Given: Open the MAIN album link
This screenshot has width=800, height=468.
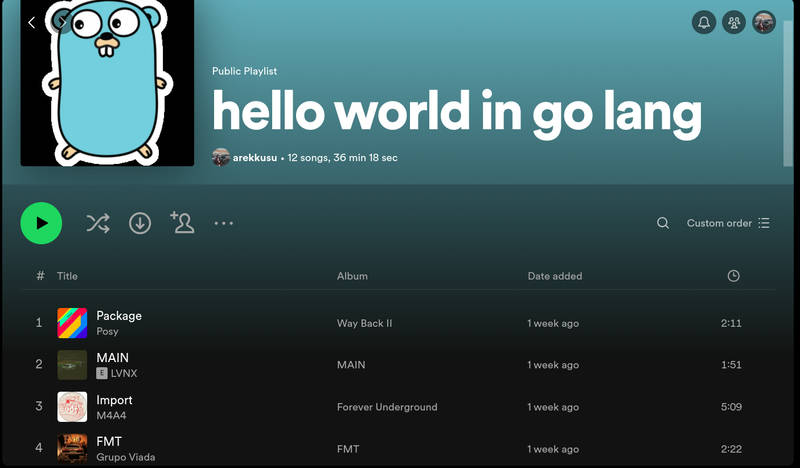Looking at the screenshot, I should 351,365.
